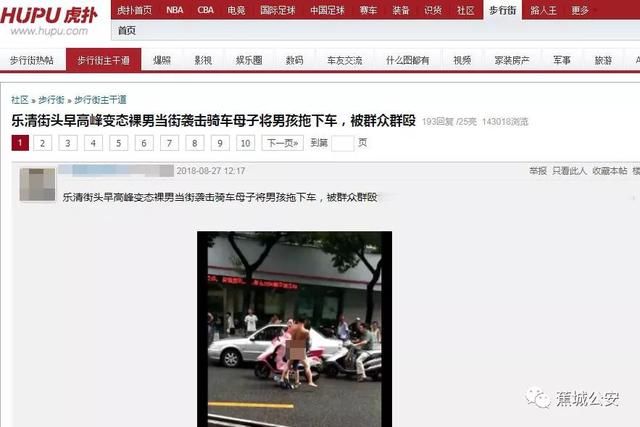Click the blurred poster username
The height and width of the screenshot is (427, 640).
116,170
